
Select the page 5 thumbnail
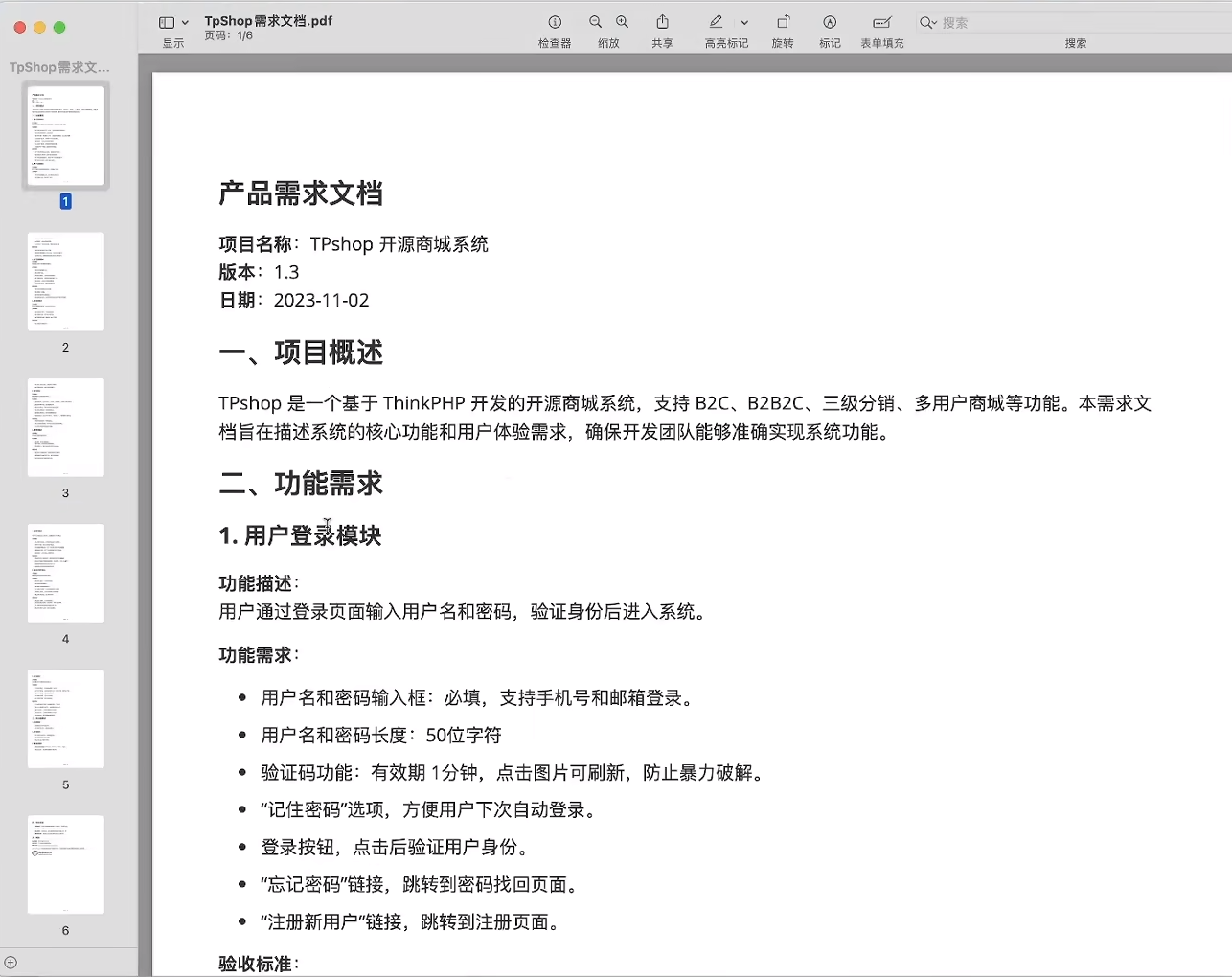click(x=65, y=718)
